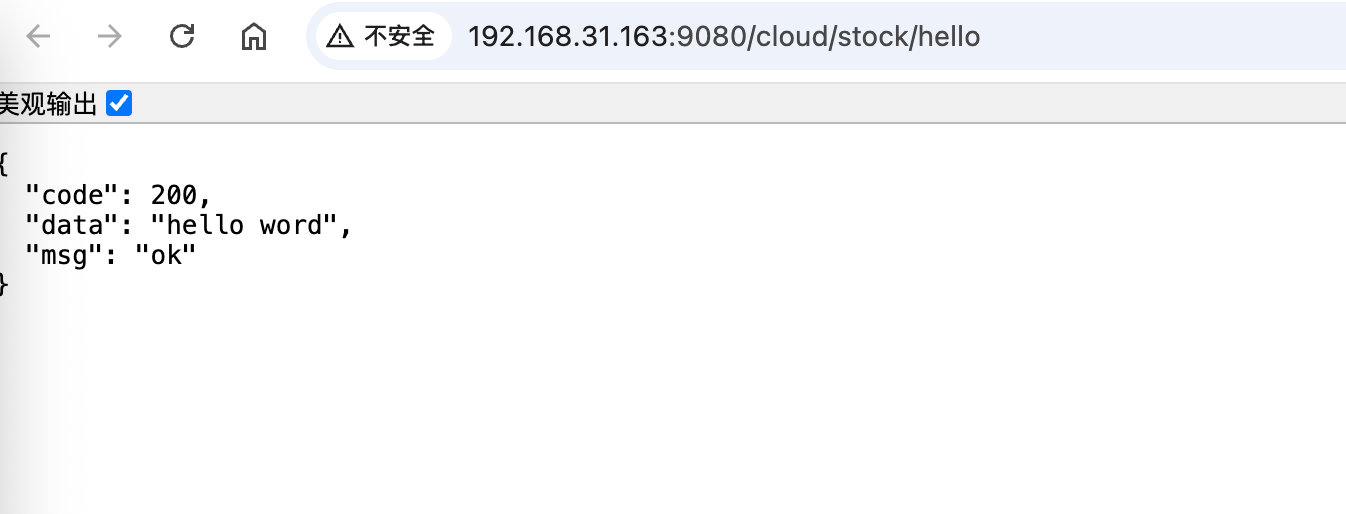Click the forward navigation arrow

click(x=109, y=37)
